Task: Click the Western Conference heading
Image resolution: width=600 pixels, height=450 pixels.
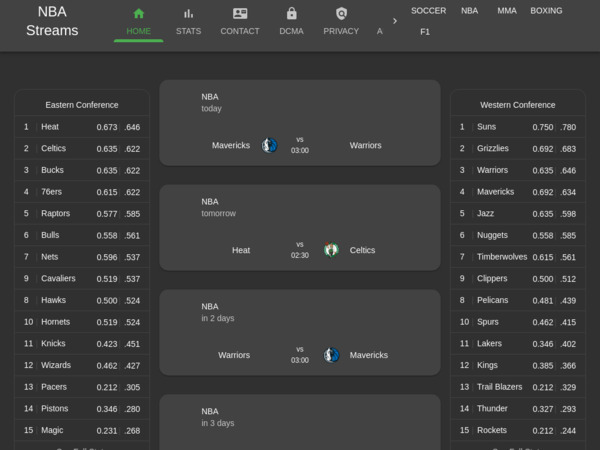Action: 518,105
